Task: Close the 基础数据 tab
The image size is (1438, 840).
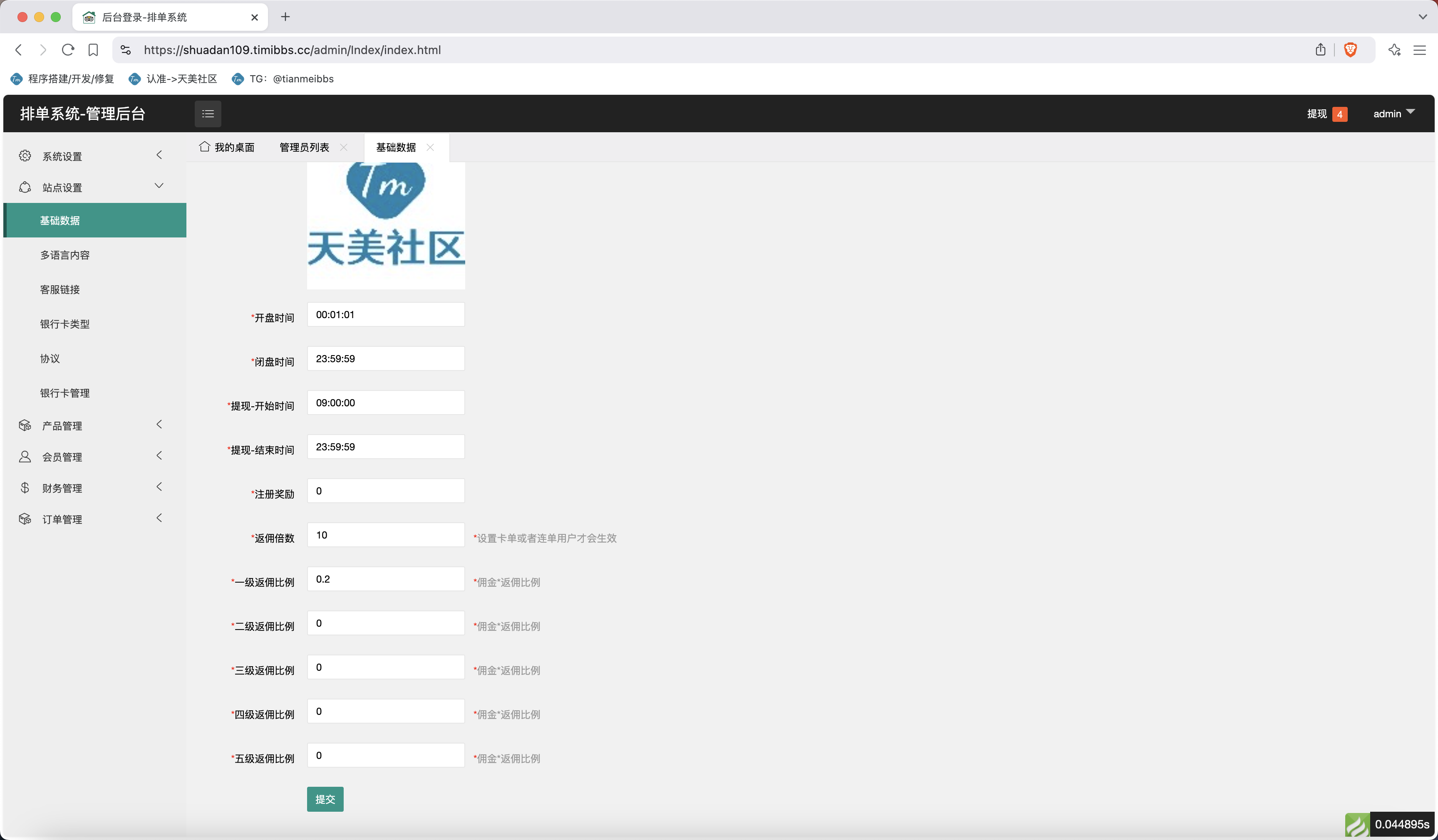Action: [430, 147]
